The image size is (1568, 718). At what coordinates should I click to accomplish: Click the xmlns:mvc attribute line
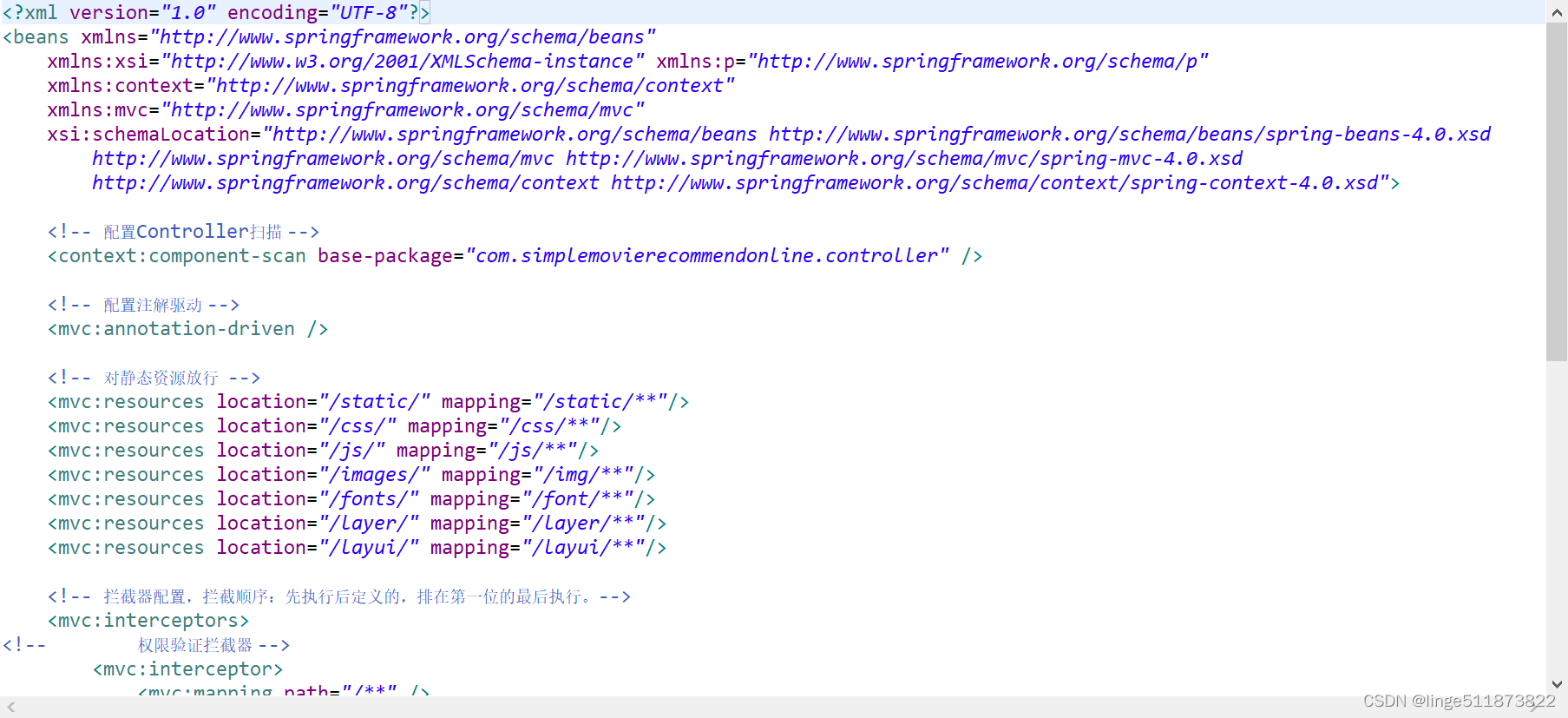pyautogui.click(x=345, y=110)
